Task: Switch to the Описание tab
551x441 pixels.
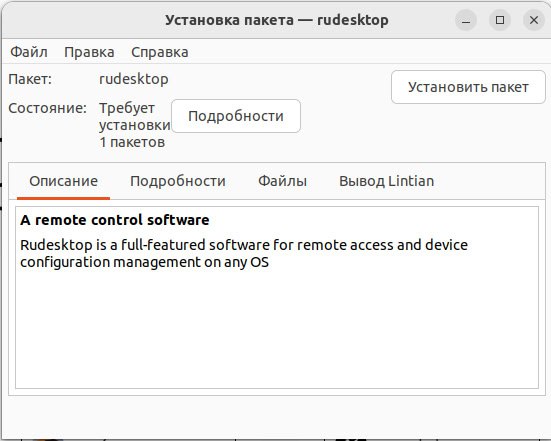Action: [x=63, y=181]
